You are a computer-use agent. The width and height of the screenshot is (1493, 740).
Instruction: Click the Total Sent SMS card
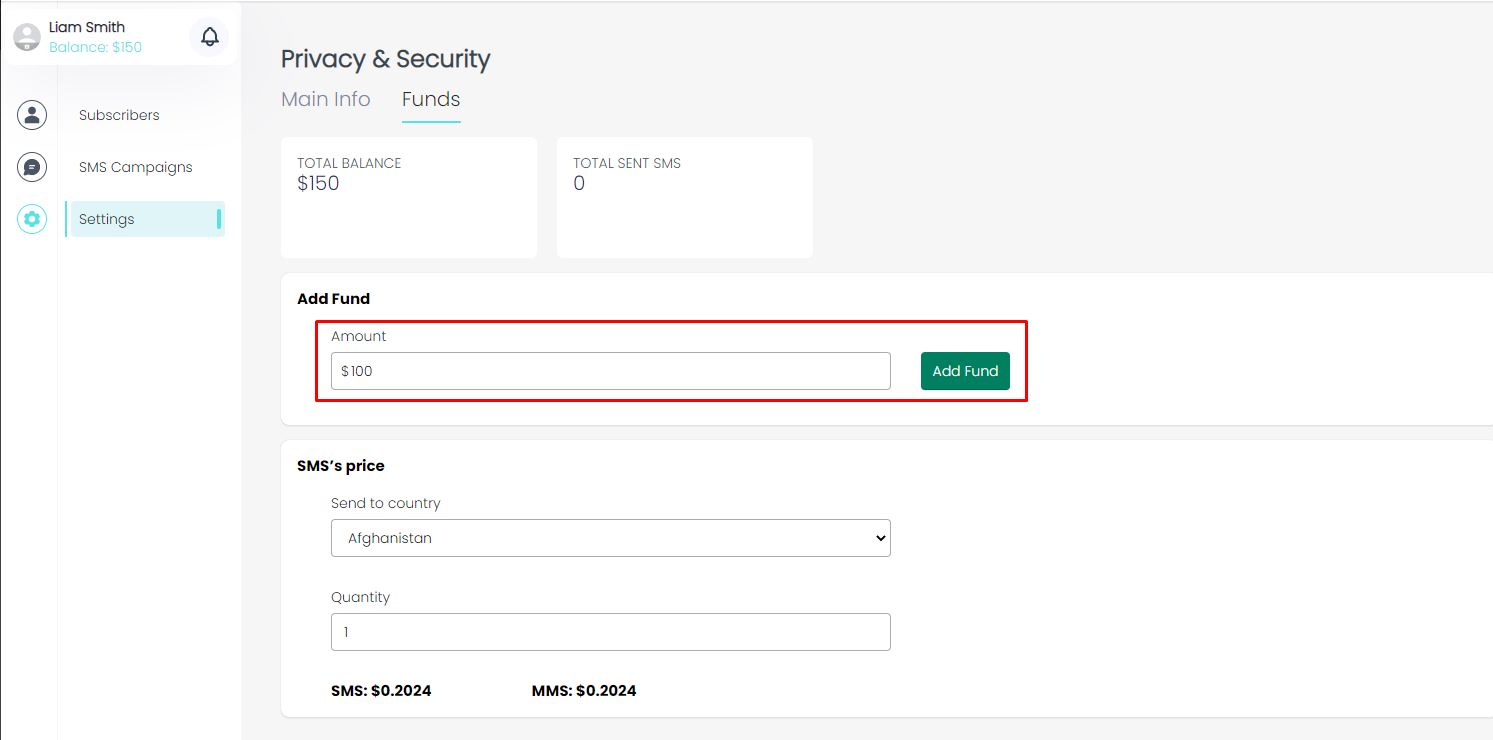tap(684, 197)
